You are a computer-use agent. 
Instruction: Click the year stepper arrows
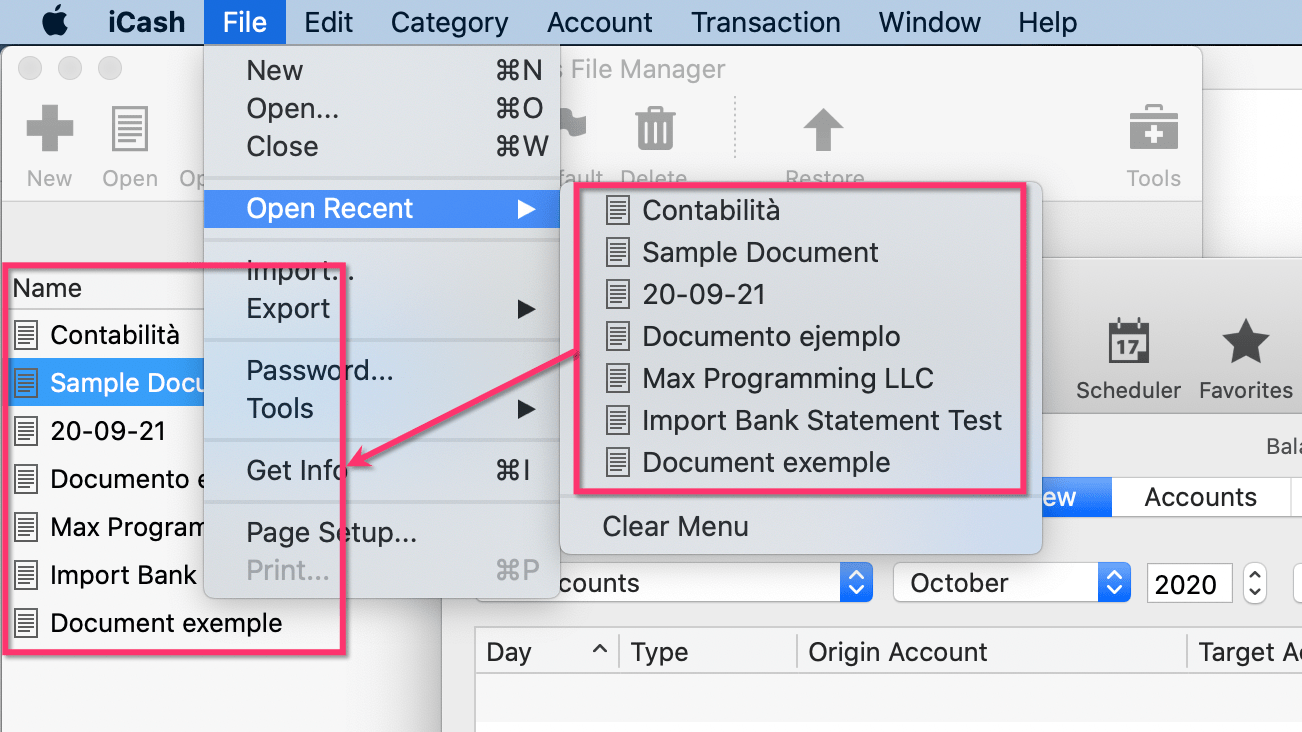(x=1255, y=583)
